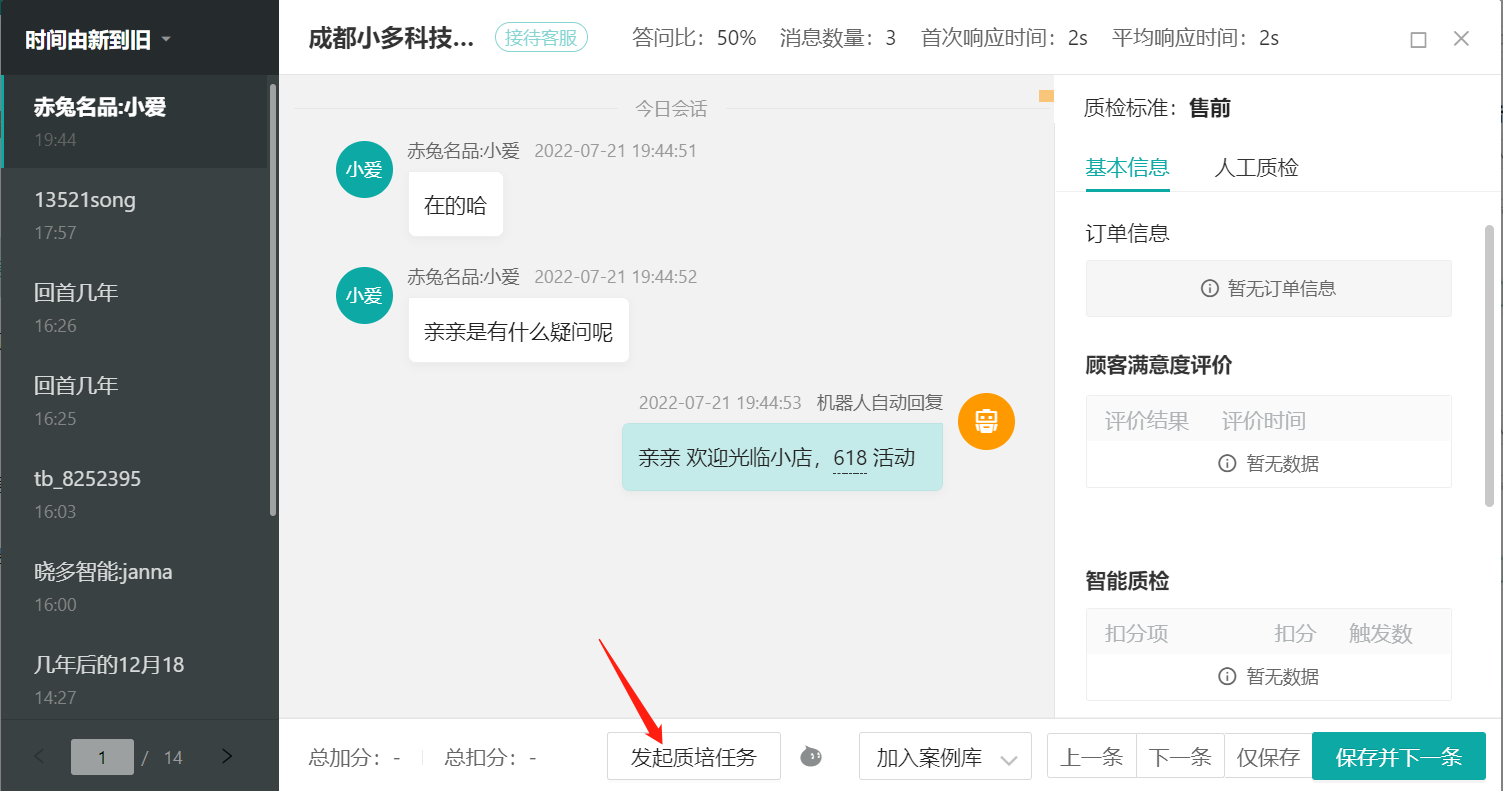Click the 平均响应时间: 2s statistic
Viewport: 1503px width, 791px height.
click(1195, 39)
